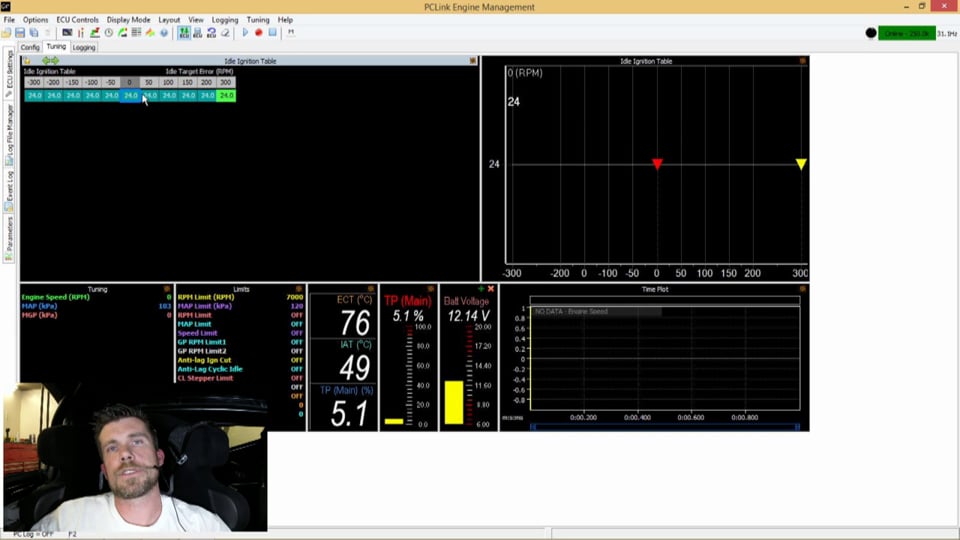Click the blue stop square icon
This screenshot has width=960, height=540.
[273, 32]
